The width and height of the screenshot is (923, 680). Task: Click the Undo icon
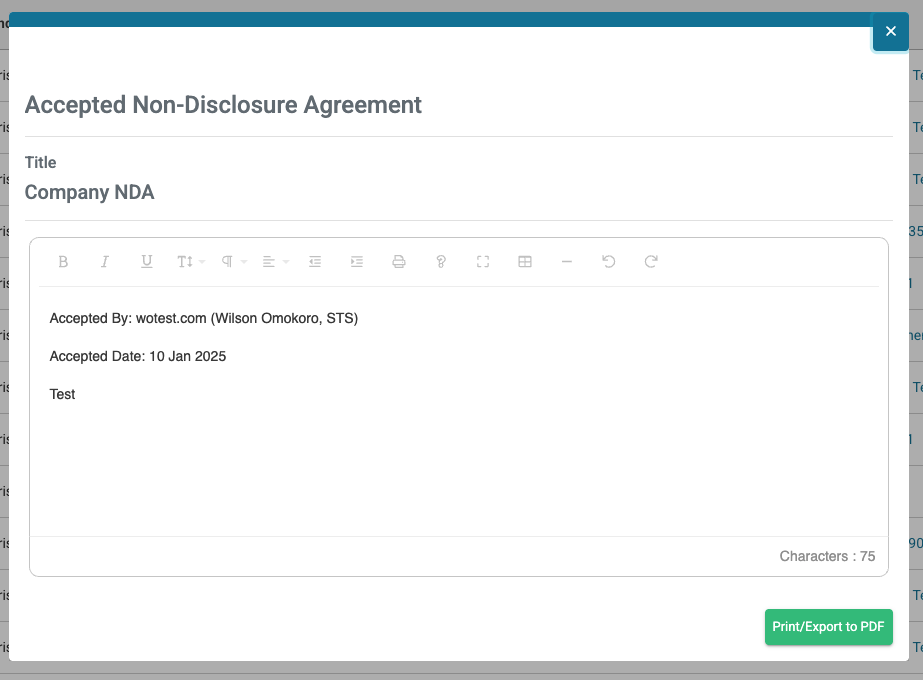pos(609,261)
